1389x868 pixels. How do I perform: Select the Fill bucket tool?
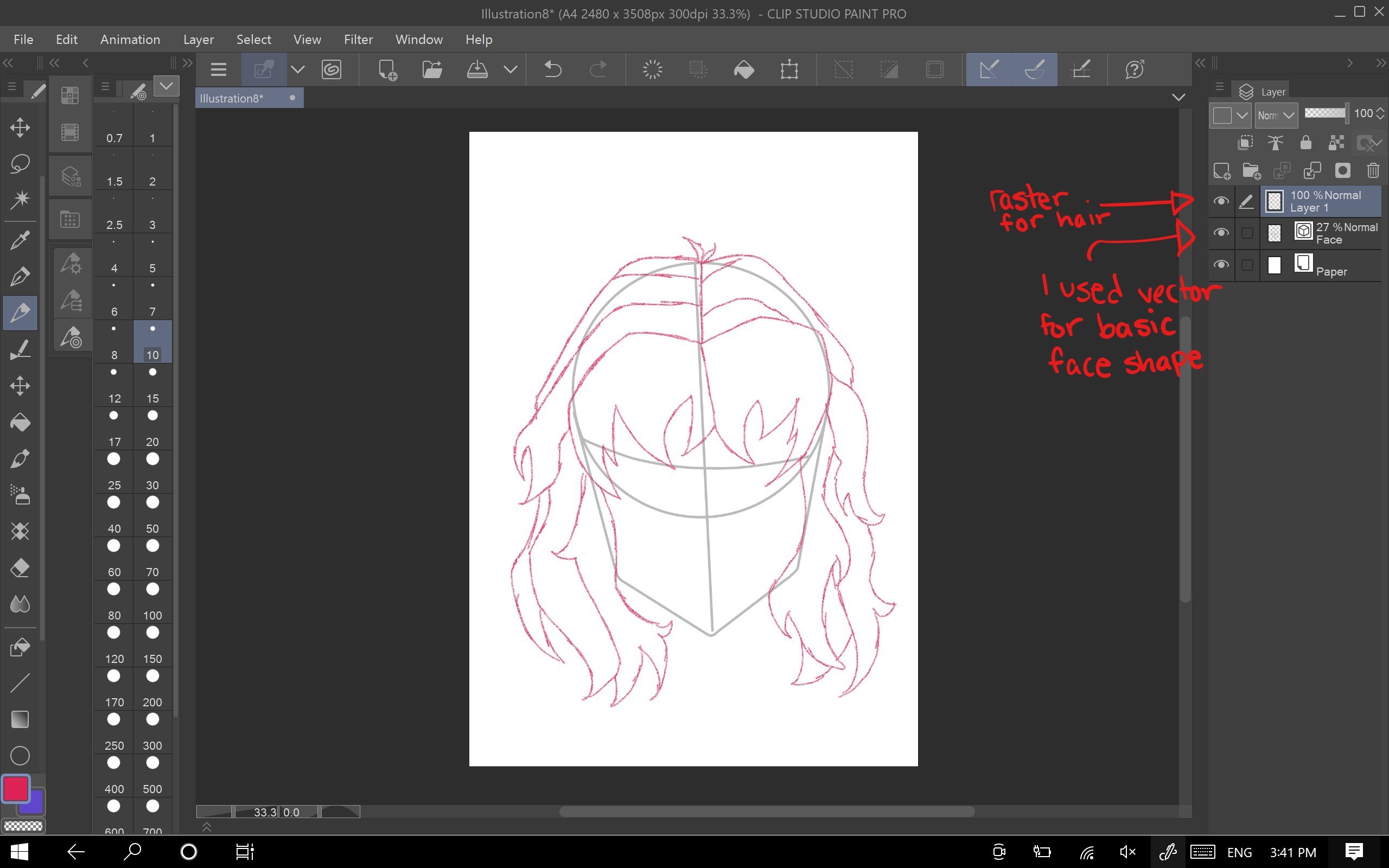[x=20, y=423]
